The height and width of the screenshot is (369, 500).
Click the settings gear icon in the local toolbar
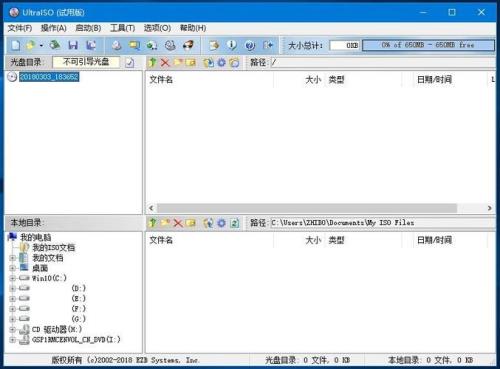click(x=221, y=223)
